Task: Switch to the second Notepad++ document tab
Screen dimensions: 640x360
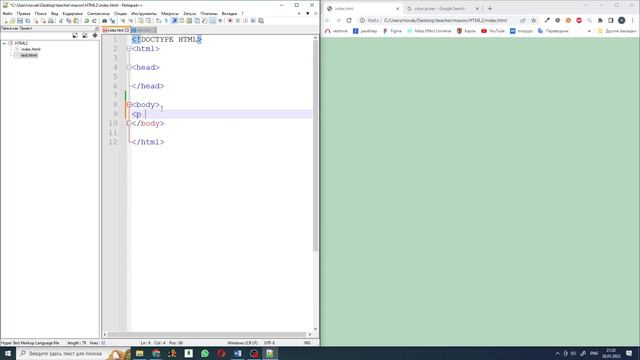Action: (x=143, y=30)
